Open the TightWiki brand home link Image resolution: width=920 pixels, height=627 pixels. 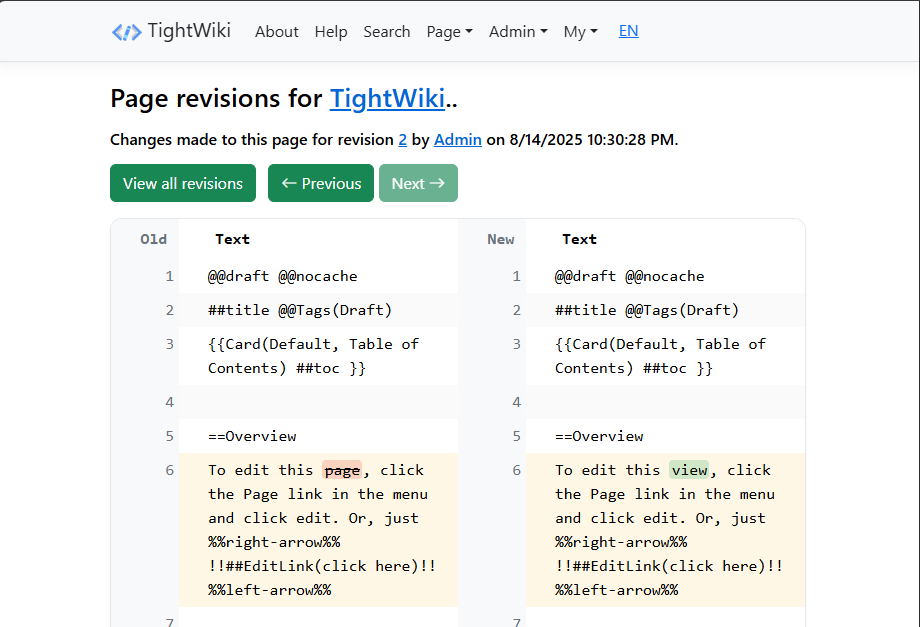click(171, 31)
